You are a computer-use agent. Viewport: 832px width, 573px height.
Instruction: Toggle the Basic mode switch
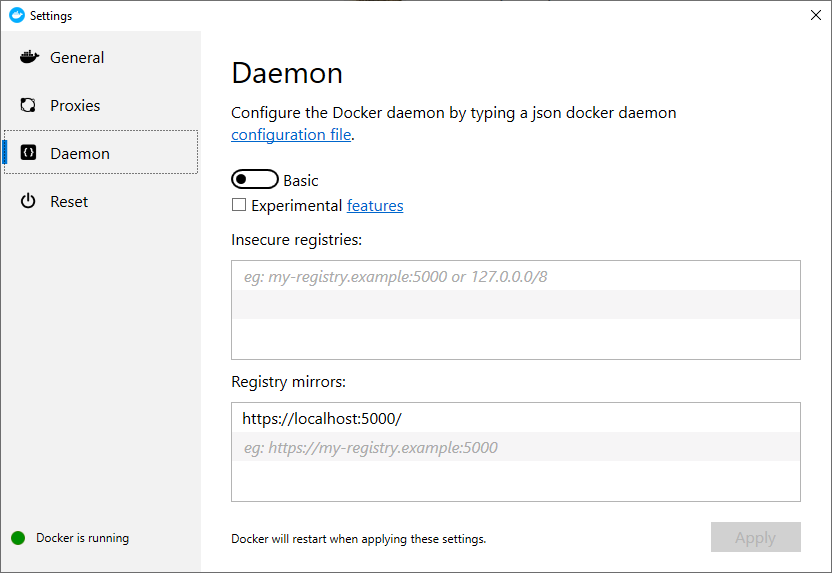point(255,179)
